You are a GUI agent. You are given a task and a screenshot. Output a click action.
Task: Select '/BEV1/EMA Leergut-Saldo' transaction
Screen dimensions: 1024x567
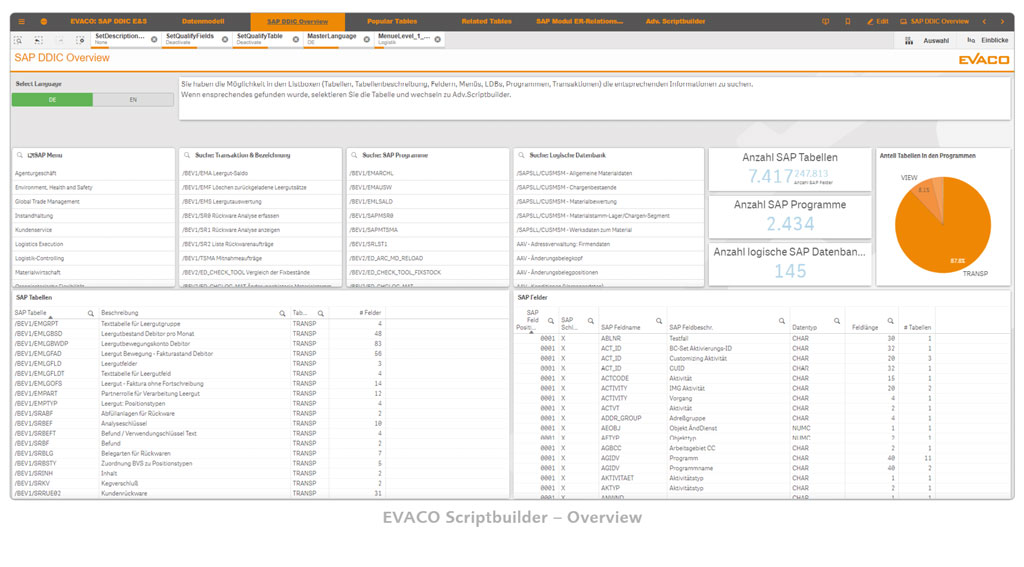pos(261,174)
